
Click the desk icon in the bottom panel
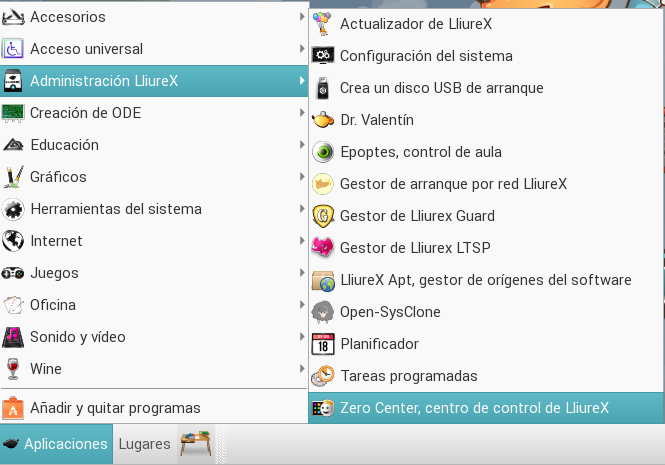[x=196, y=443]
